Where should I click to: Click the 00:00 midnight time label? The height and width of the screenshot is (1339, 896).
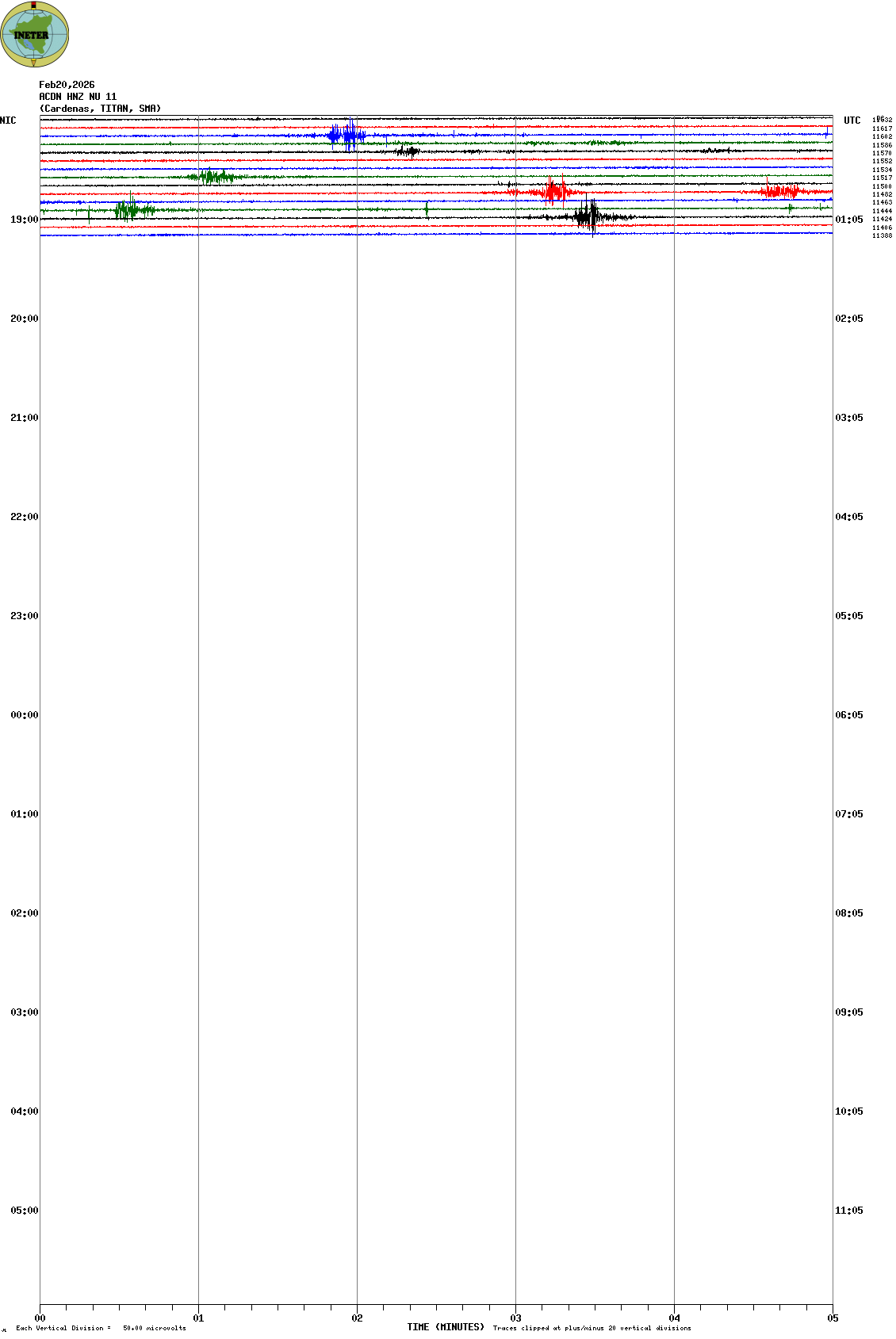click(x=24, y=715)
